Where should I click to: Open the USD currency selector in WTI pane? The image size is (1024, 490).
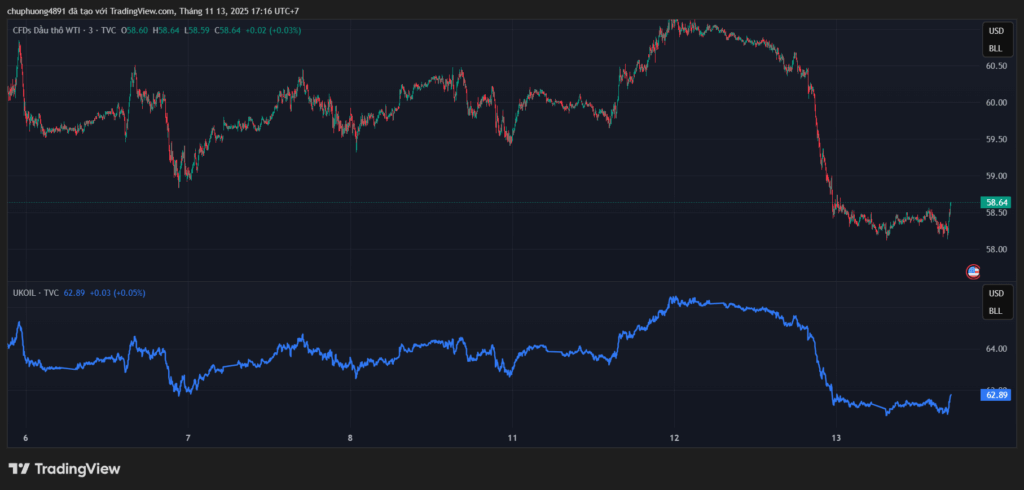(x=995, y=32)
